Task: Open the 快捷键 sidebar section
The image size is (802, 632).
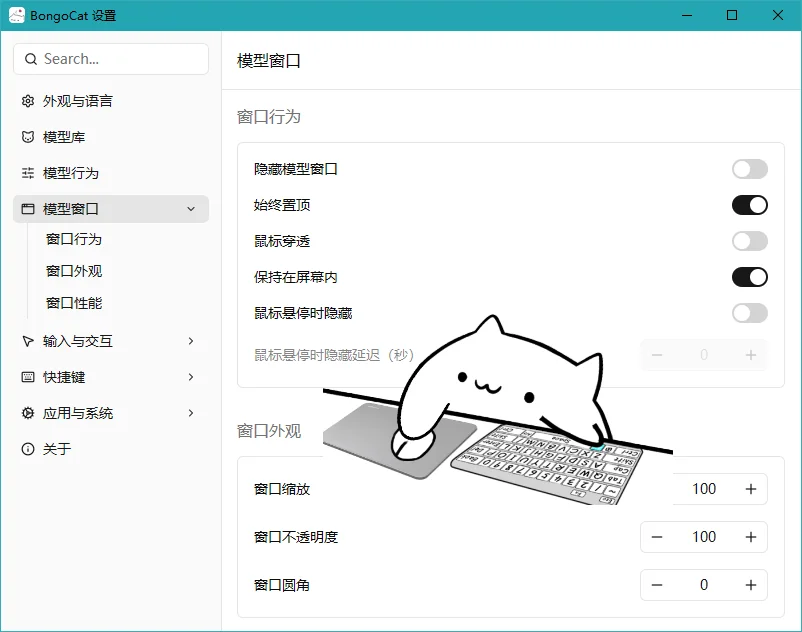Action: click(x=111, y=377)
